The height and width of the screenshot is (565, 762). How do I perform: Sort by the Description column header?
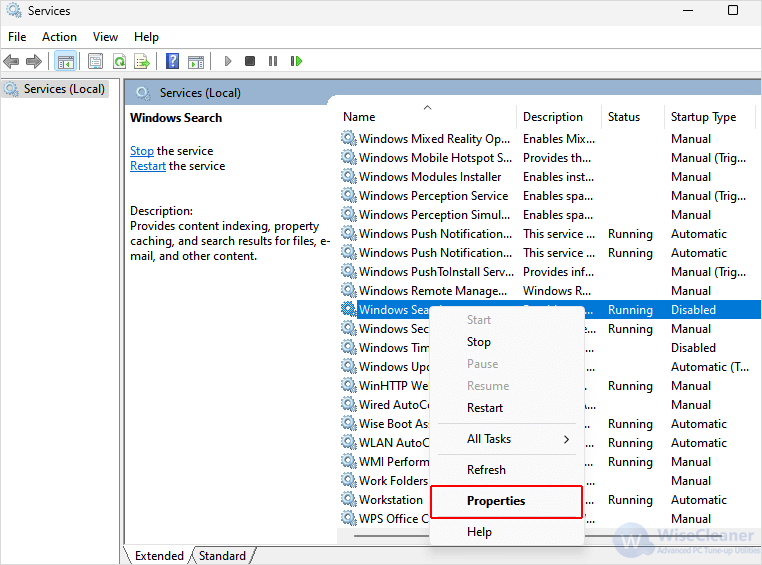point(559,117)
